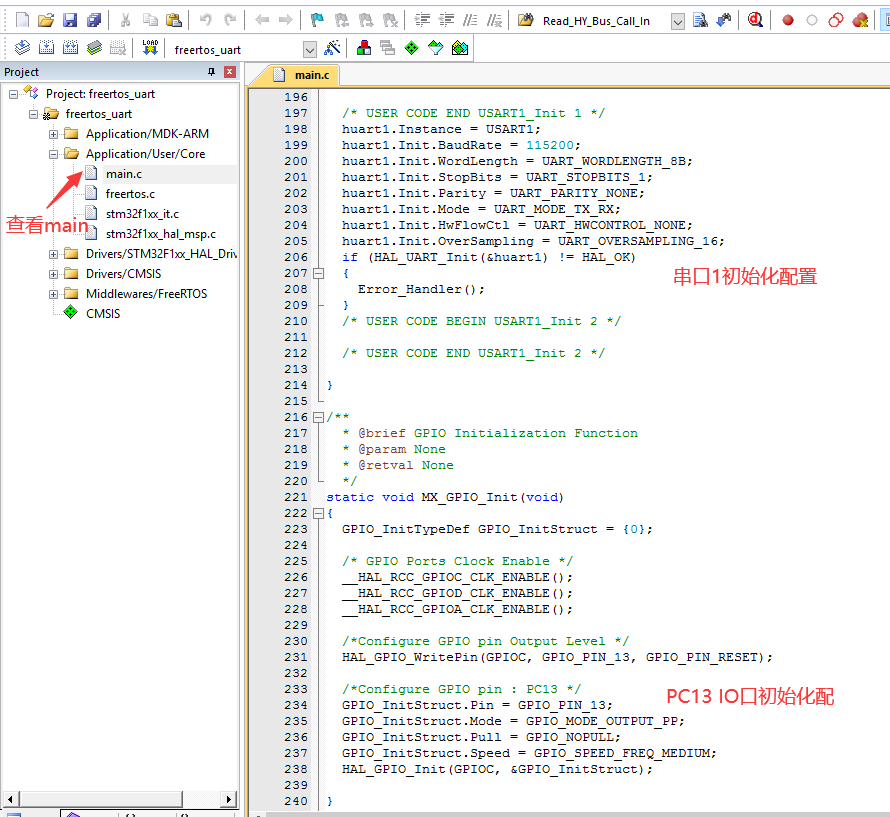The height and width of the screenshot is (817, 890).
Task: Insert bookmark using the blue flag icon
Action: 317,20
